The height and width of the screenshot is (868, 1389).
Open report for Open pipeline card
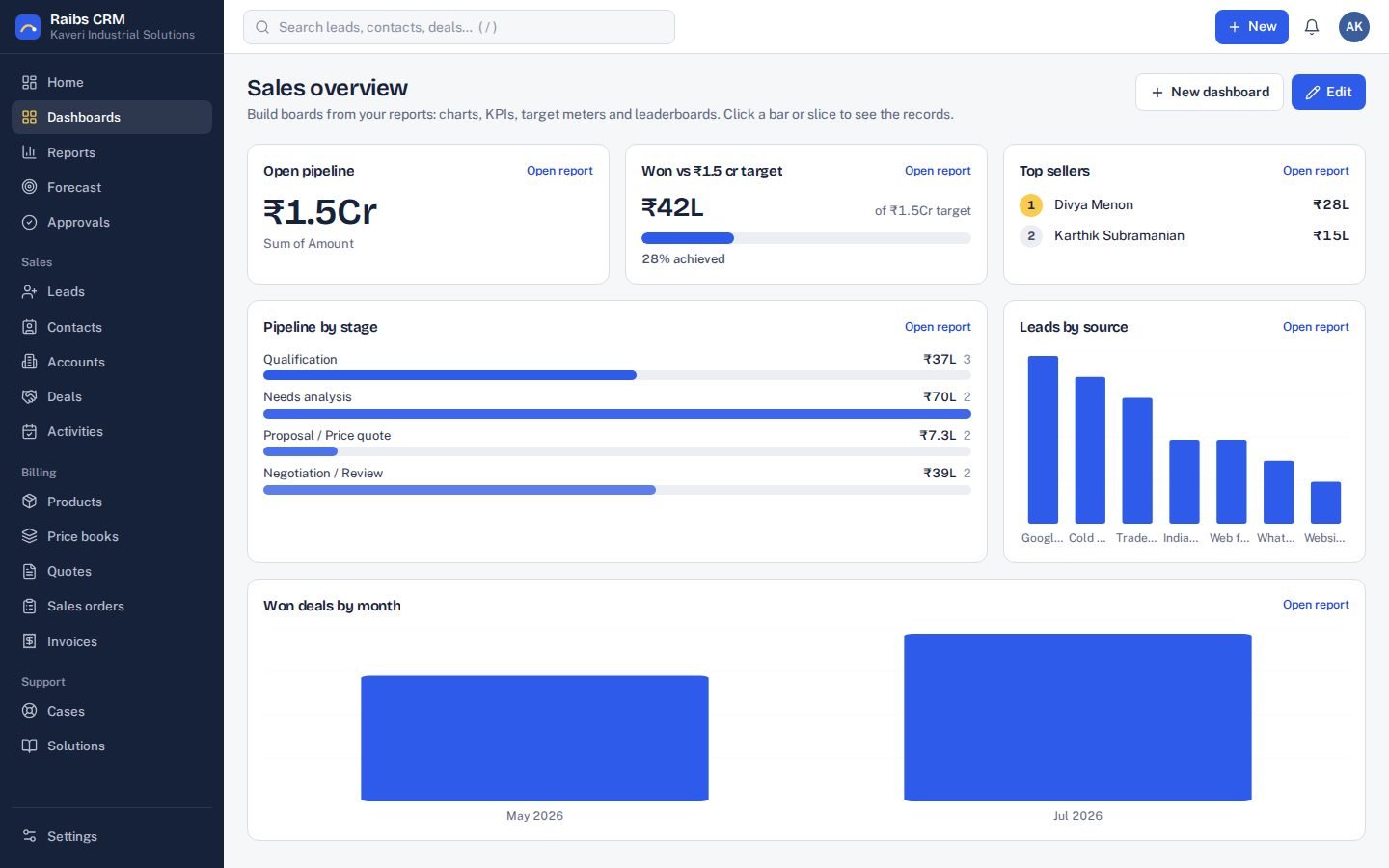point(559,171)
